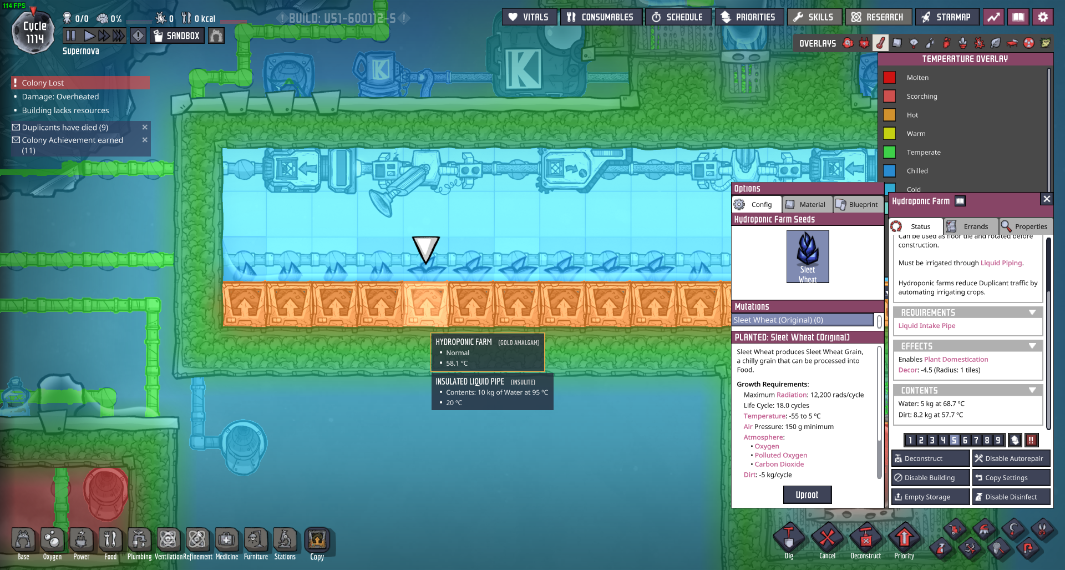The height and width of the screenshot is (570, 1065).
Task: Toggle the Plumbing overlay icon
Action: [930, 43]
